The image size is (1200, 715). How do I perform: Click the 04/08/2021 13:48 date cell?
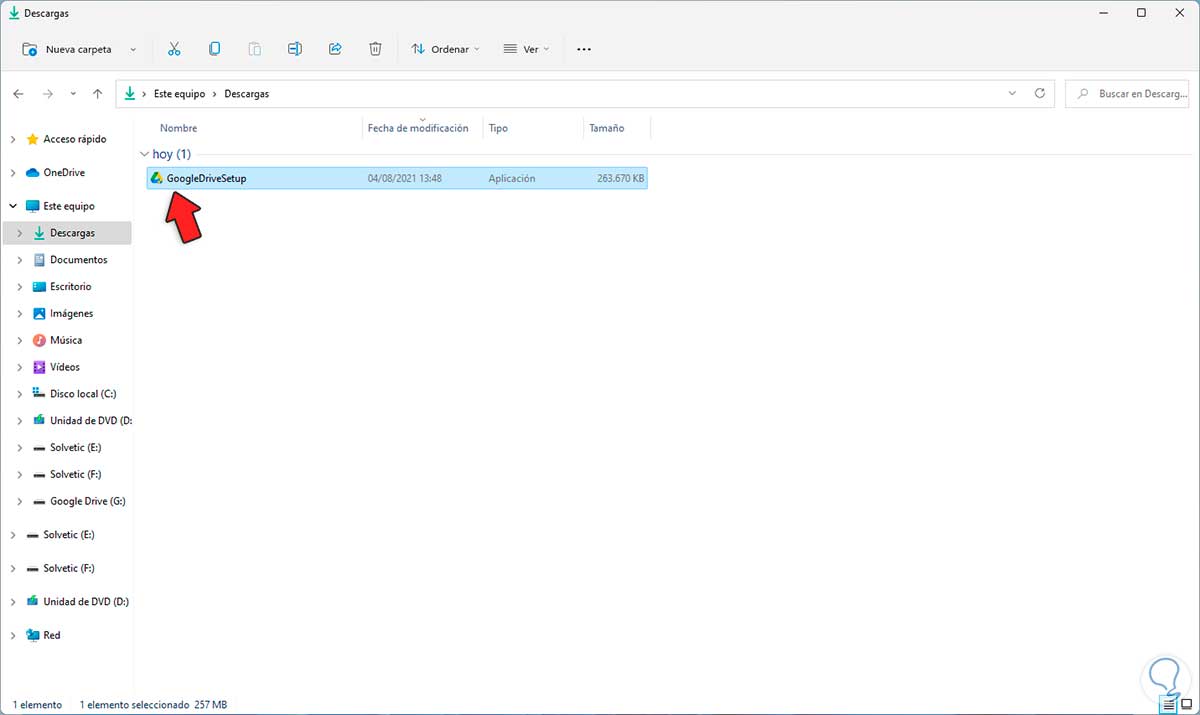click(x=405, y=178)
